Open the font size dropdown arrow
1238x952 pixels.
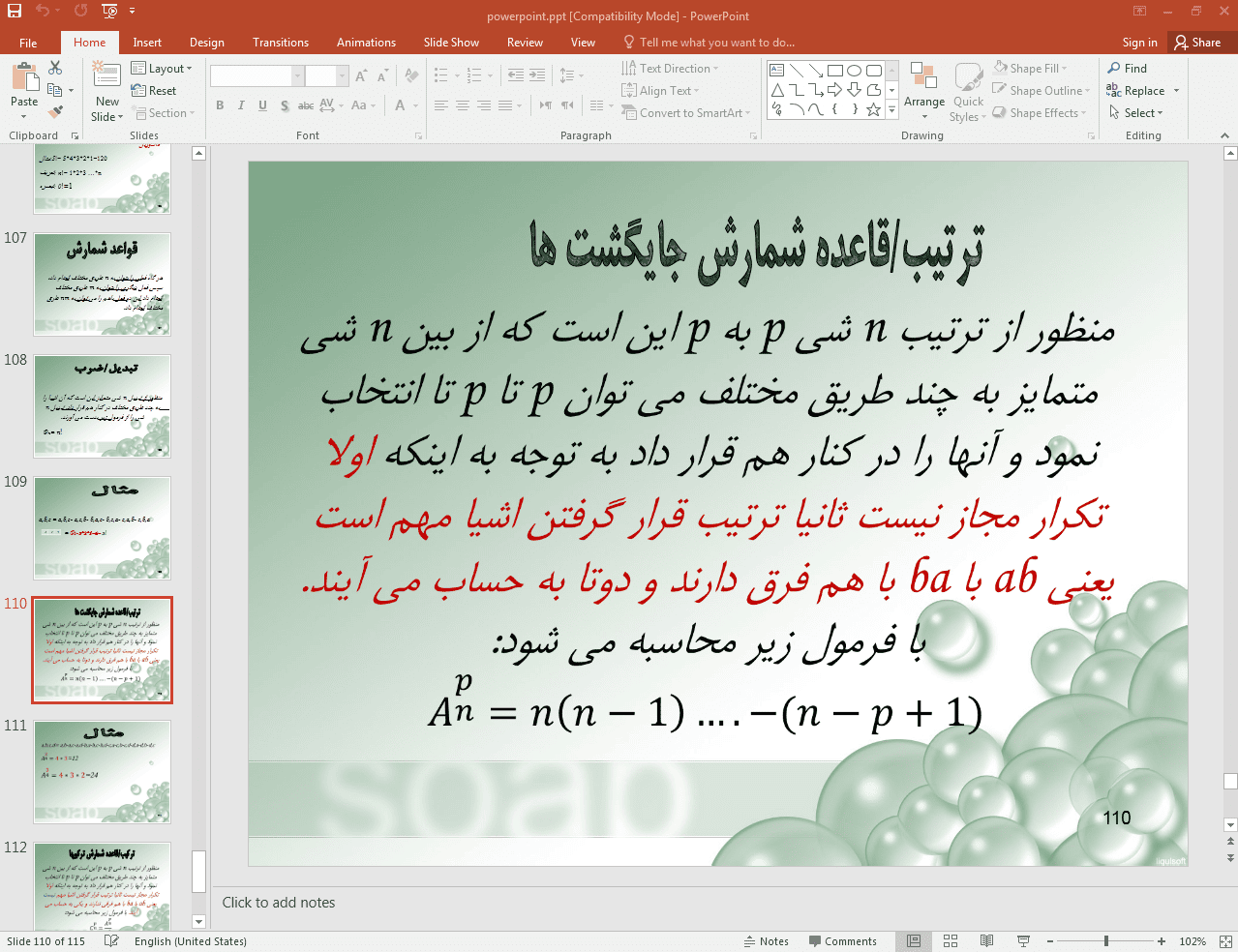point(342,75)
